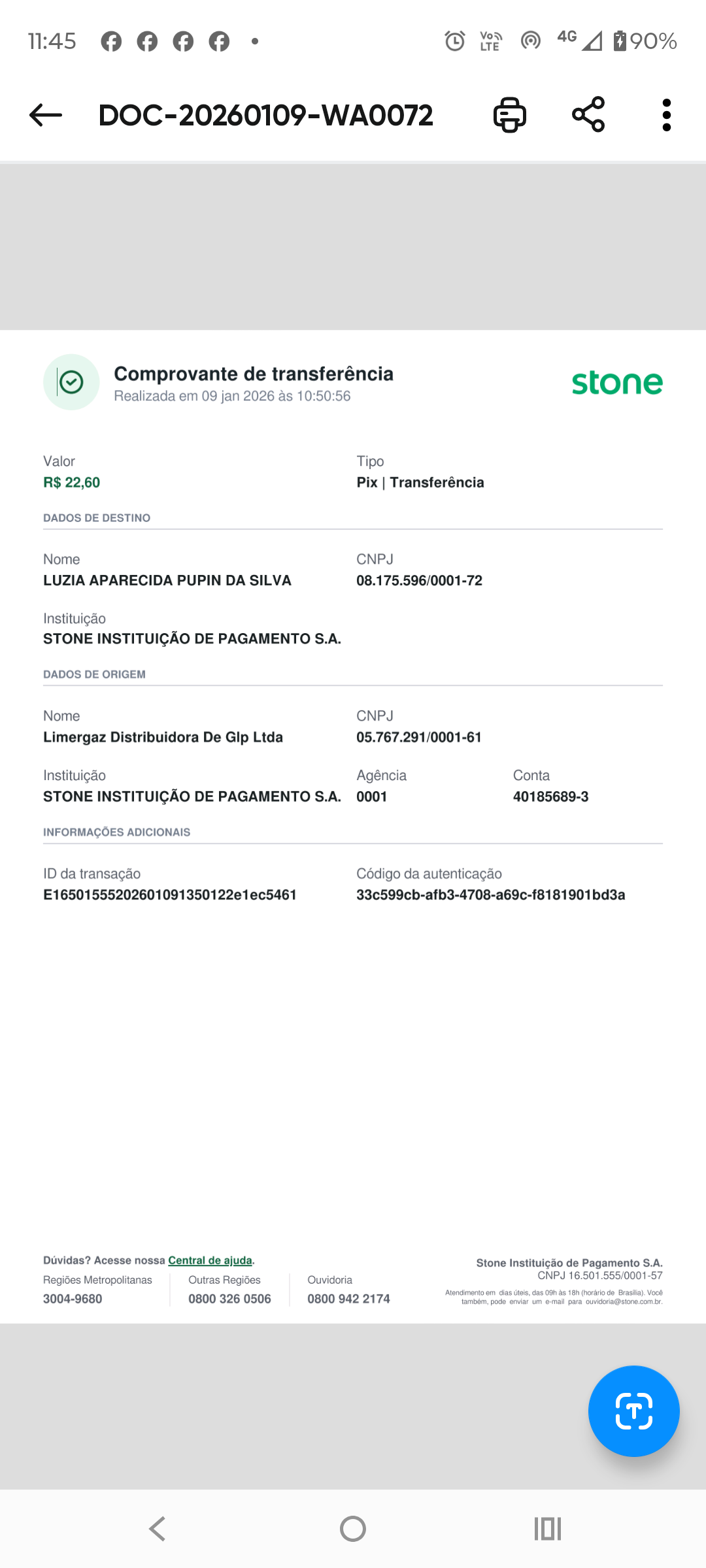Screen dimensions: 706x1568
Task: Tap the blue text recognition button
Action: point(633,1411)
